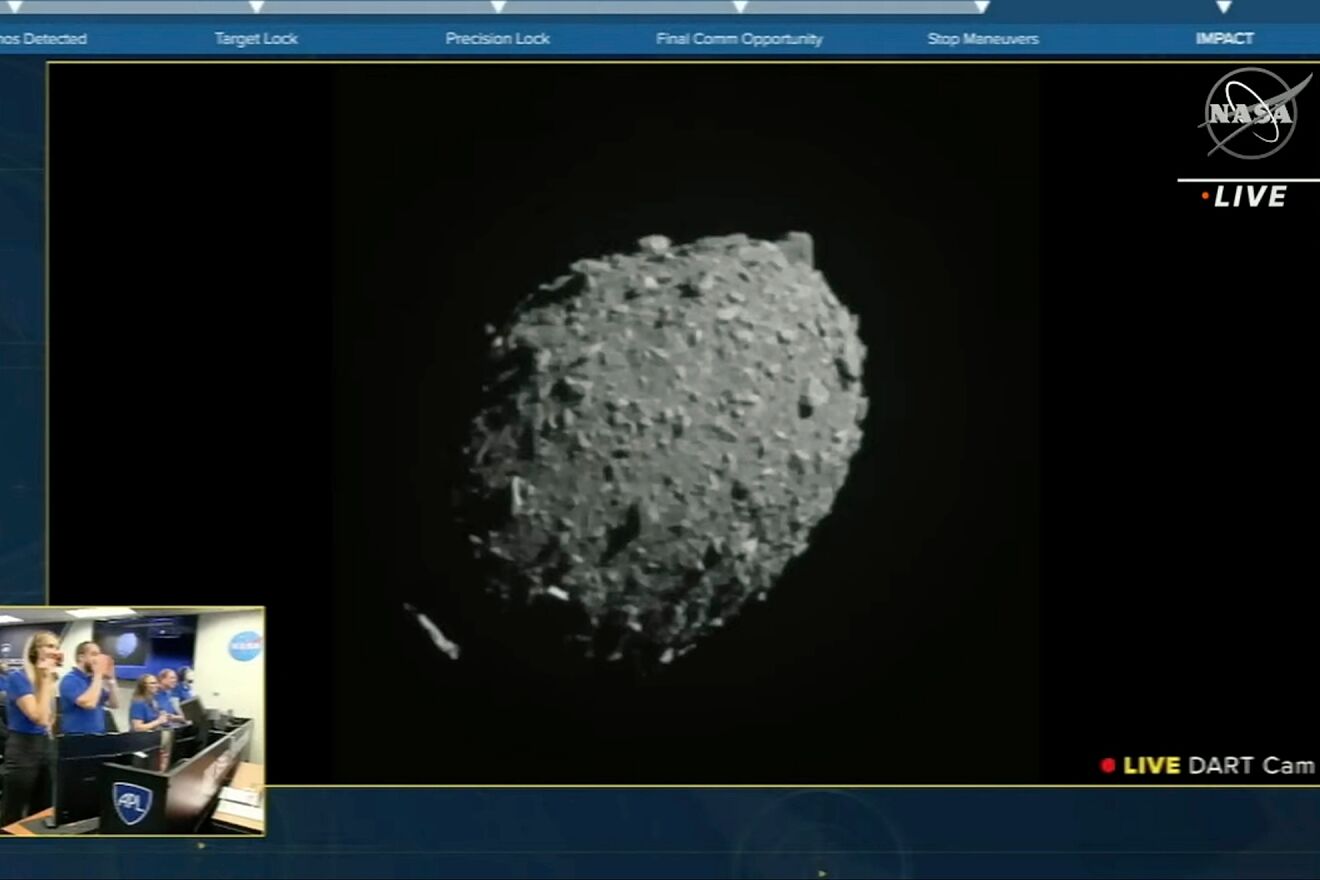Image resolution: width=1320 pixels, height=880 pixels.
Task: Select the Stop Maneuvers label in the timeline
Action: (984, 39)
